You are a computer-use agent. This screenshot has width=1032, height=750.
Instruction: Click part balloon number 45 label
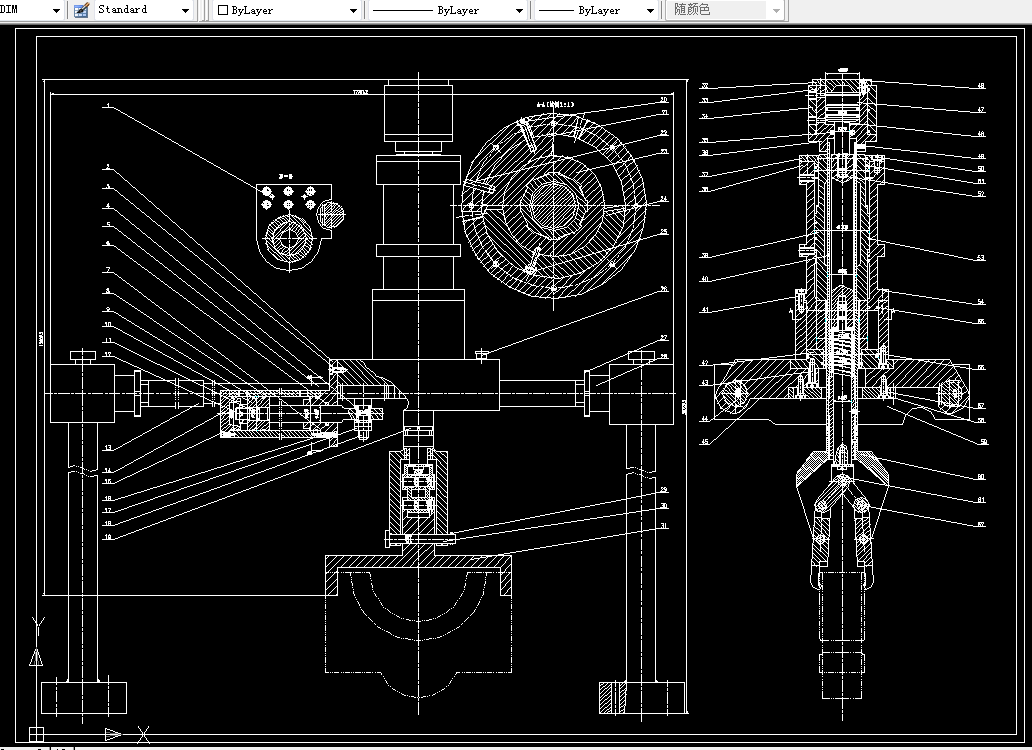click(705, 441)
